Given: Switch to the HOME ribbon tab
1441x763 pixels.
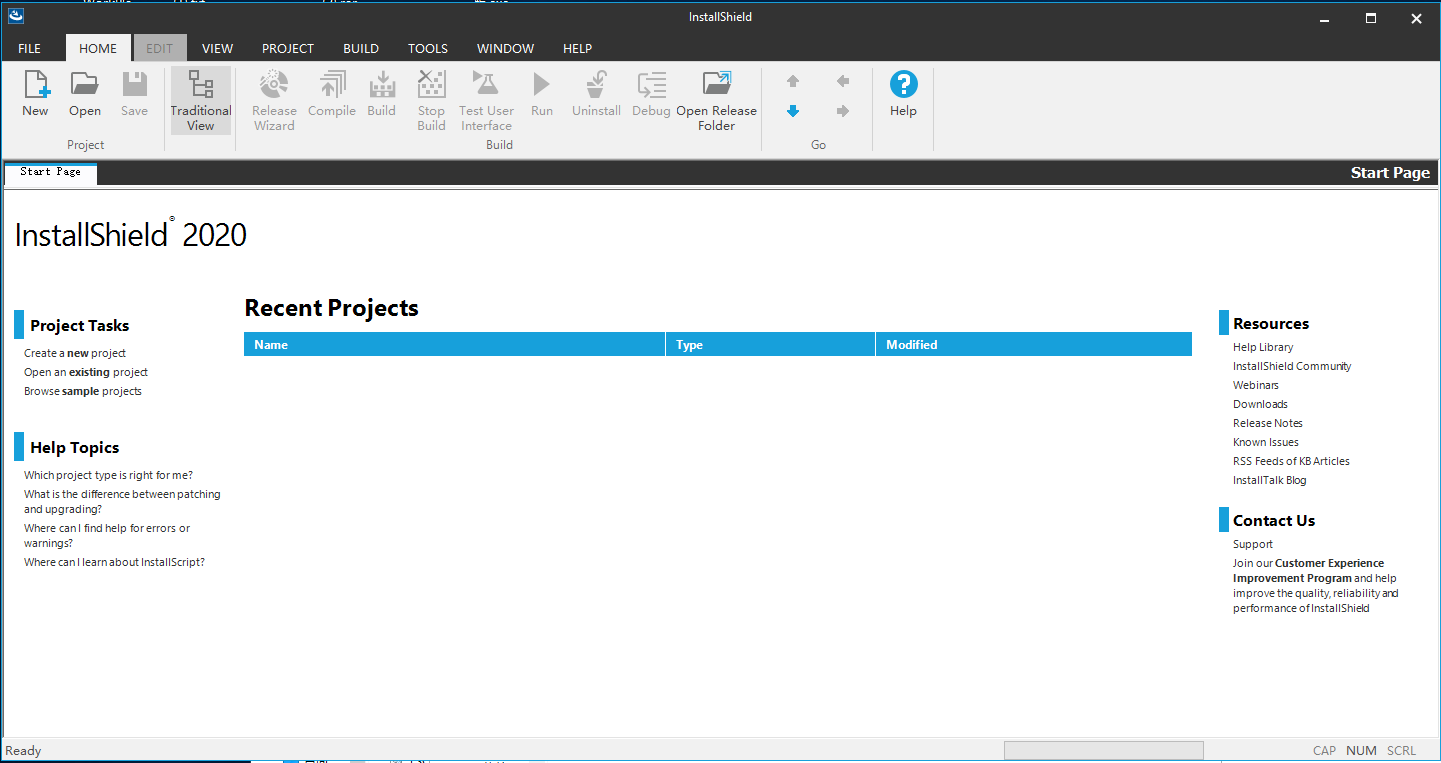Looking at the screenshot, I should [x=98, y=48].
